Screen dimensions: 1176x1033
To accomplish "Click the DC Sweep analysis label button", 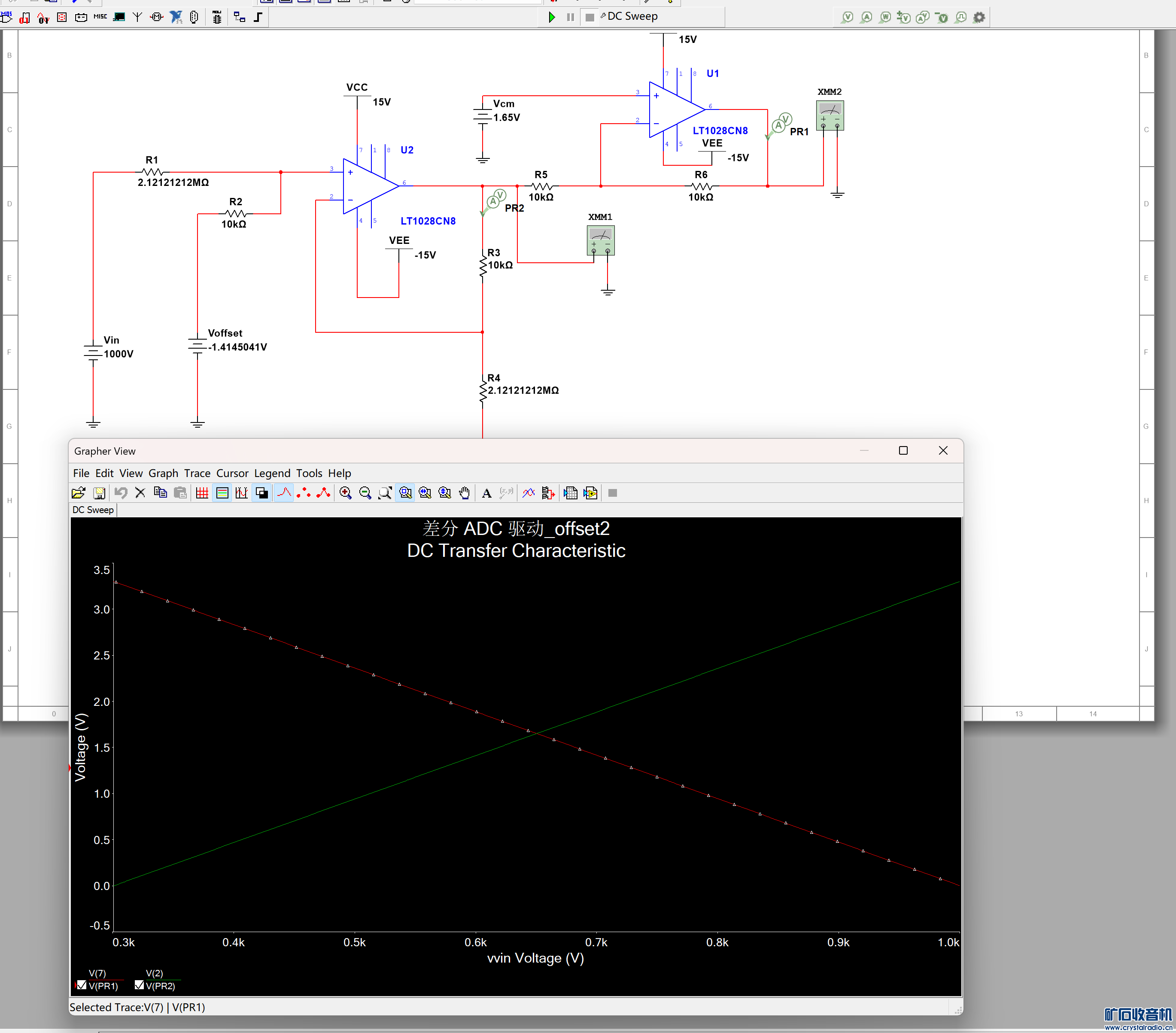I will [x=632, y=17].
